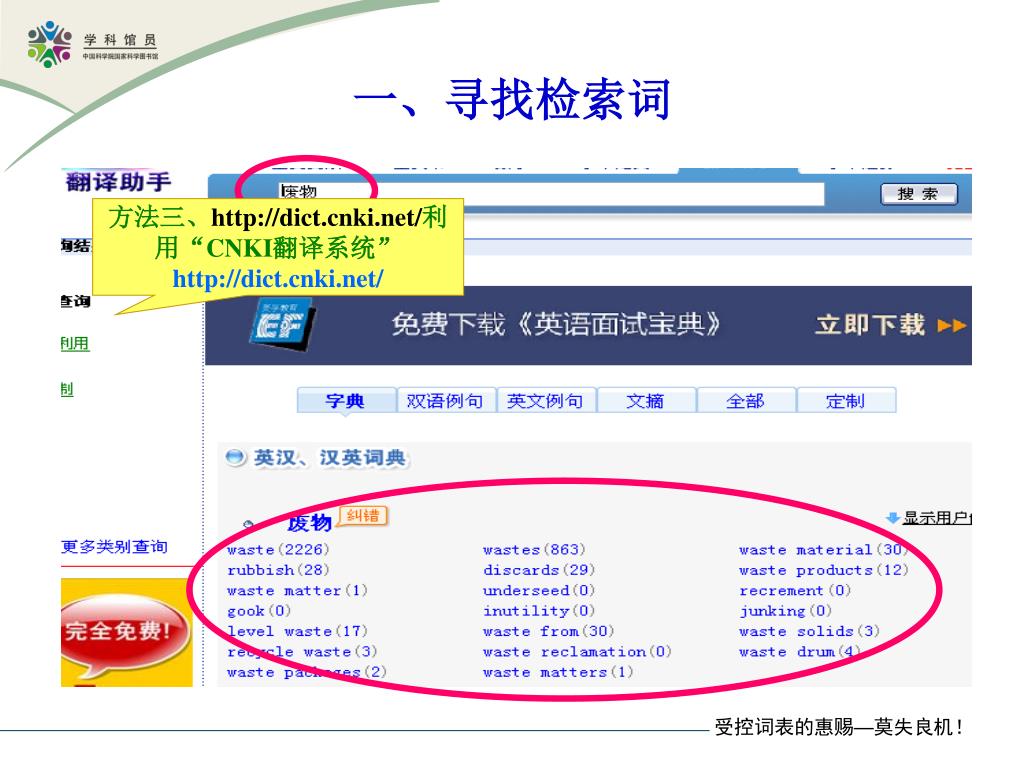Click the EF logo in banner
This screenshot has width=1024, height=768.
[281, 323]
